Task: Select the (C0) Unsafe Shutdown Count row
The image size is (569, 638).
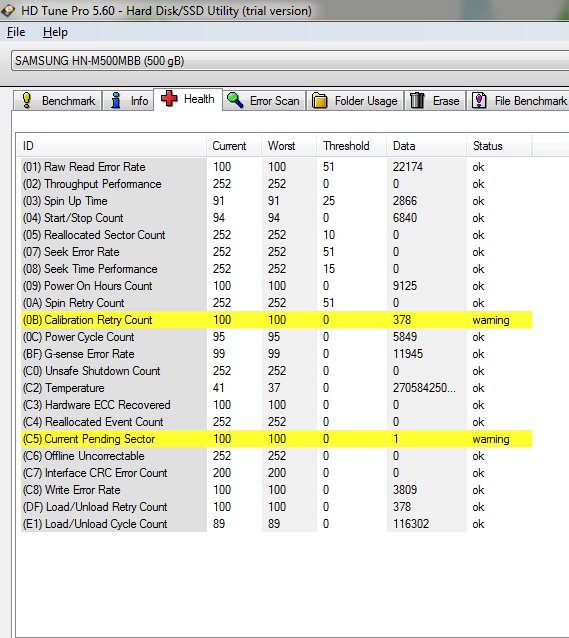Action: coord(276,371)
